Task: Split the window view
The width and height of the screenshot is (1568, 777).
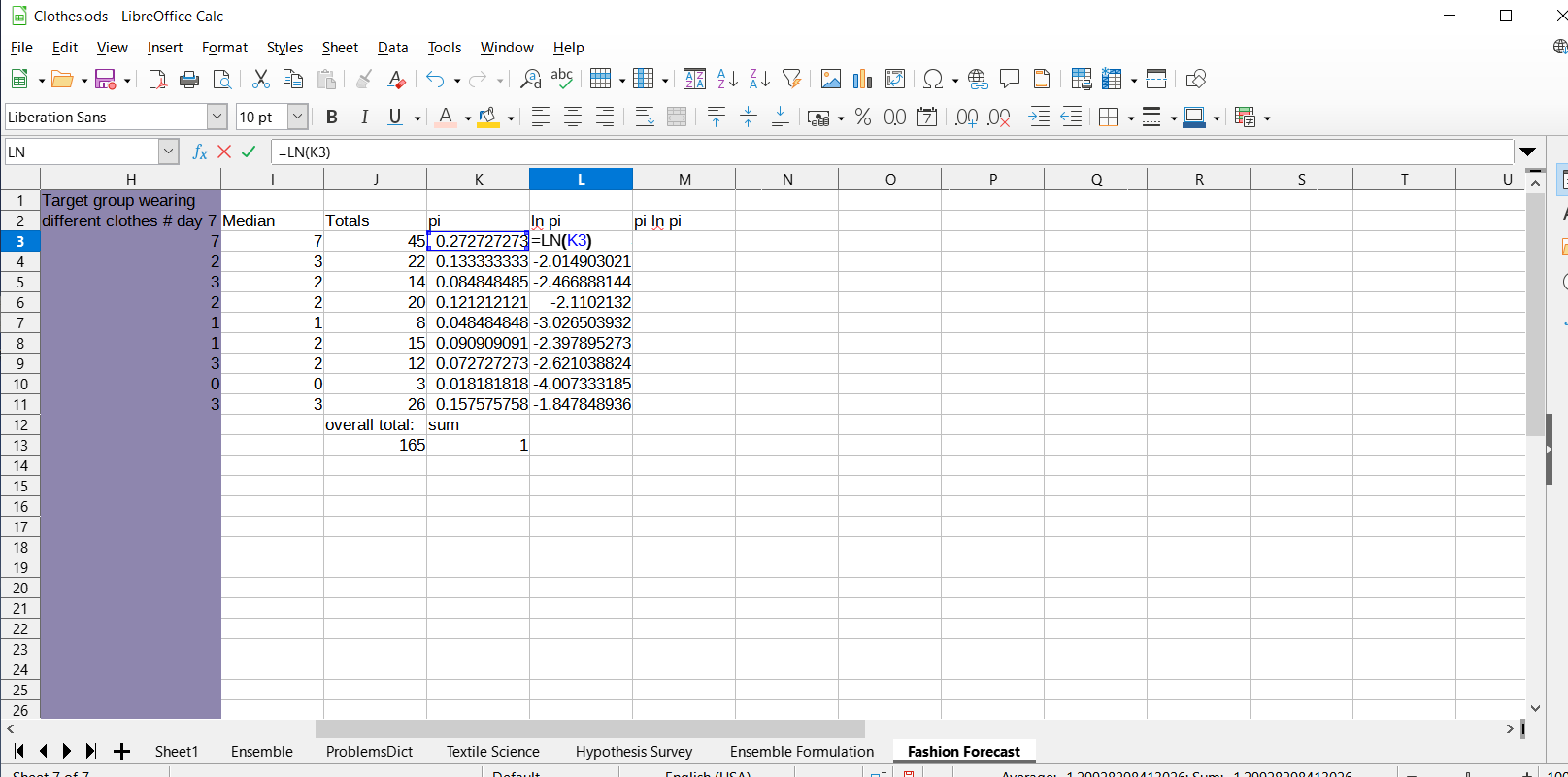Action: (x=1156, y=80)
